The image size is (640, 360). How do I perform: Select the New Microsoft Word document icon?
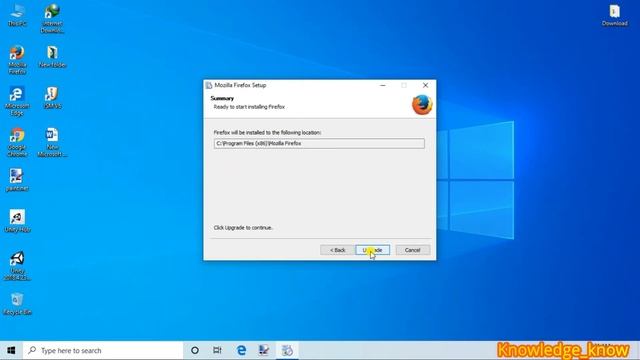52,142
